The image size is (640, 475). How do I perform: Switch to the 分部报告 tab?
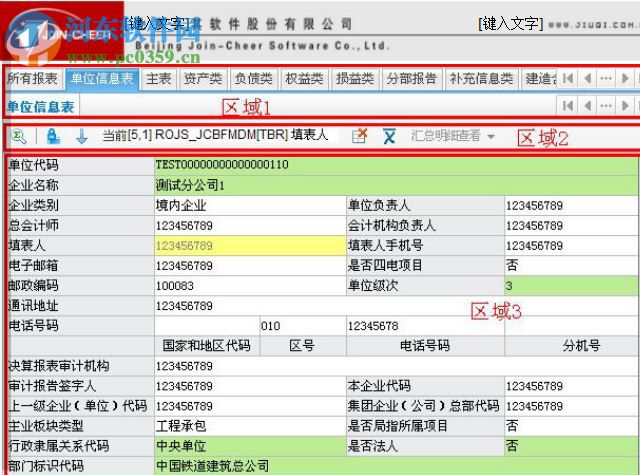412,78
